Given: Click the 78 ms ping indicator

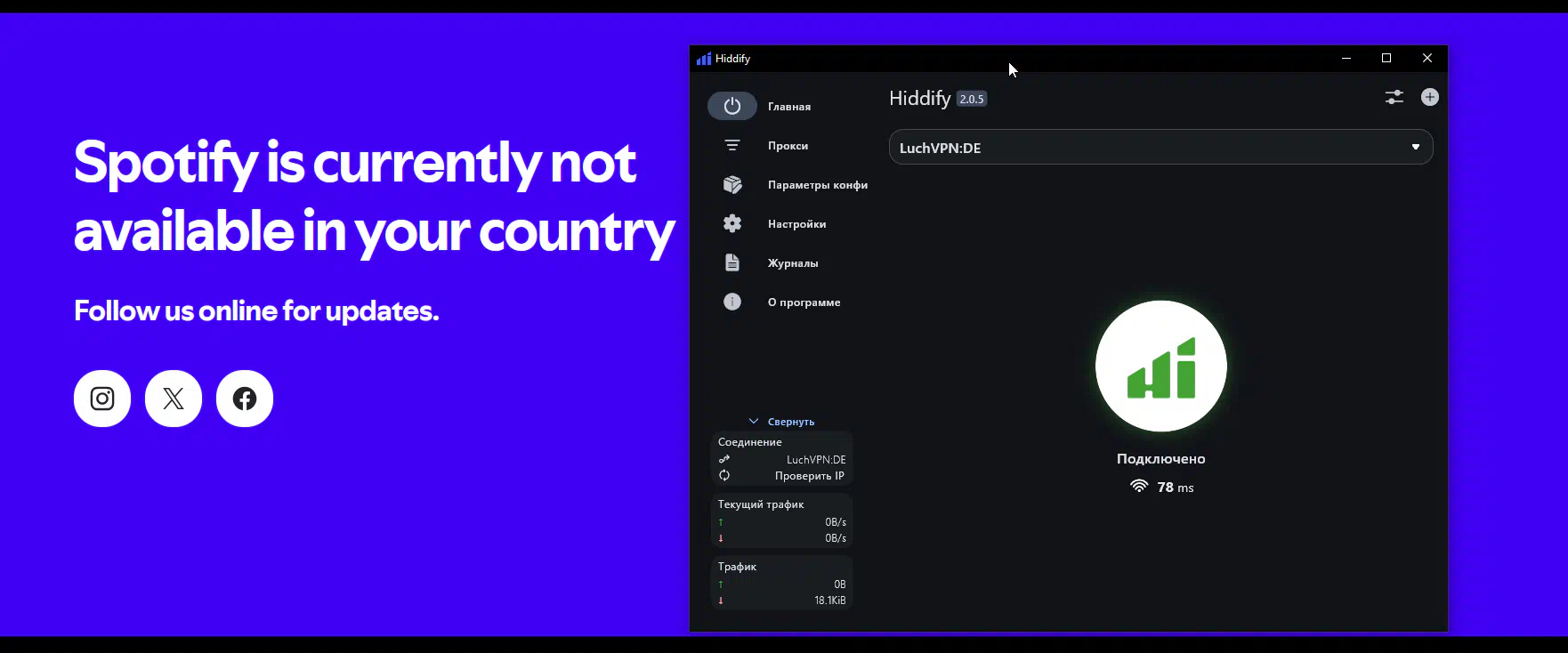Looking at the screenshot, I should pyautogui.click(x=1176, y=488).
